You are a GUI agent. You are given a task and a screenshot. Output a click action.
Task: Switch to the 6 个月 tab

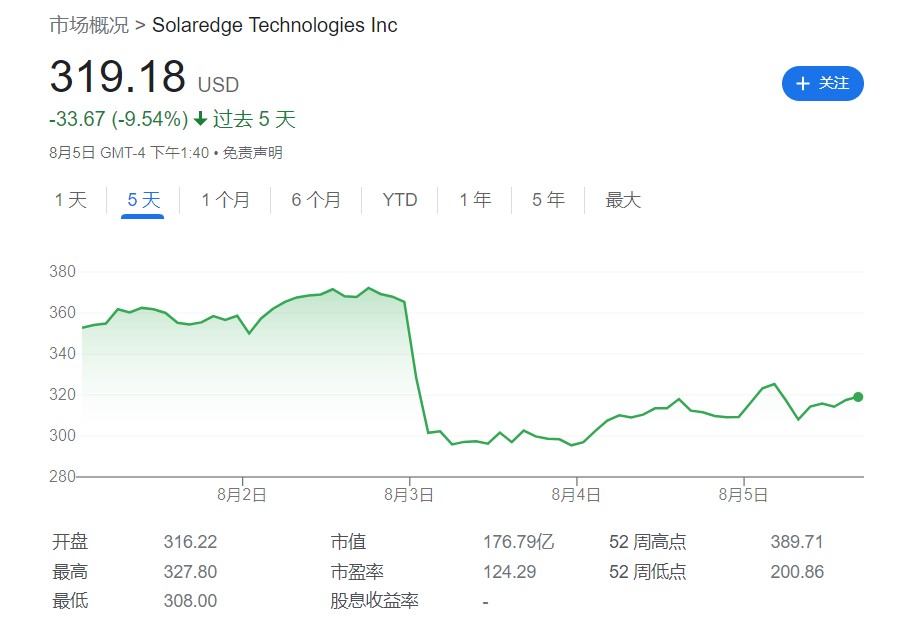[x=316, y=200]
